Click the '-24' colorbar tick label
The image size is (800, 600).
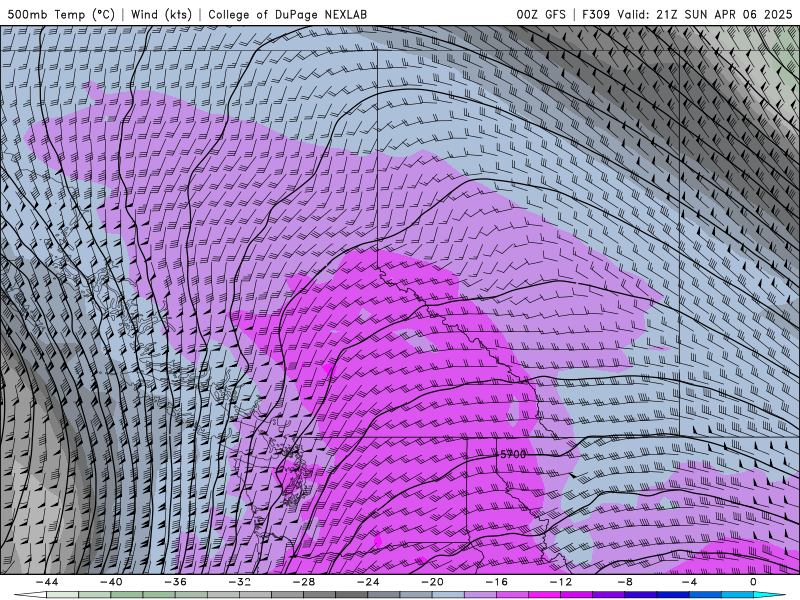pos(368,582)
